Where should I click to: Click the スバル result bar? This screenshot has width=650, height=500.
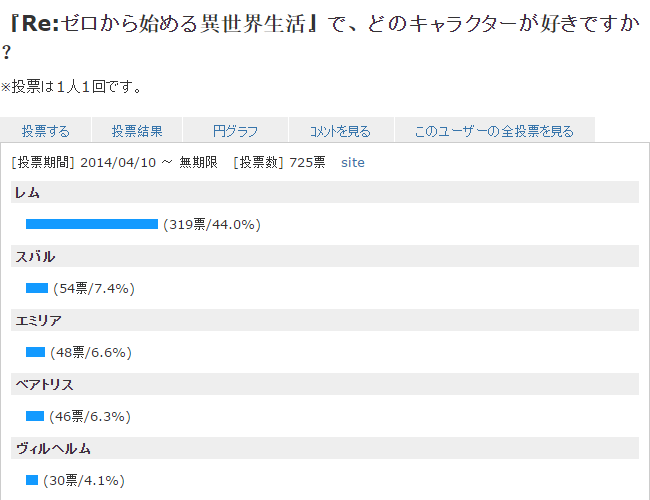click(x=37, y=288)
